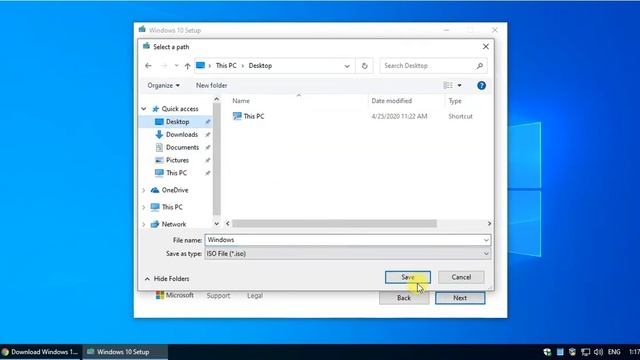This screenshot has width=640, height=360.
Task: Refresh the Desktop folder view
Action: pos(364,66)
